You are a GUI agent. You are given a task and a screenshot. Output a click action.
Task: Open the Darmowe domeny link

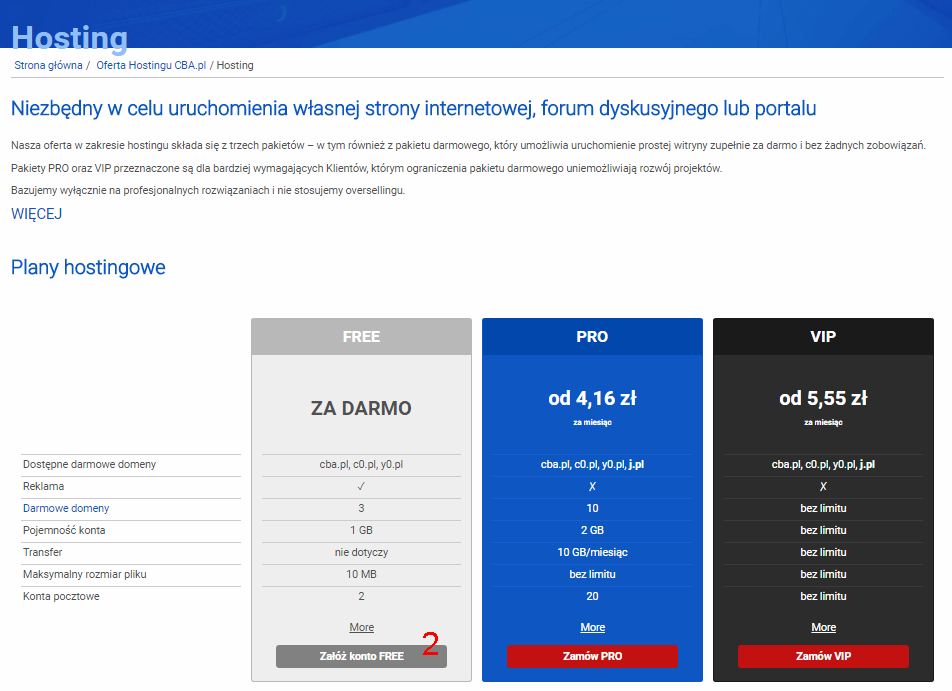[66, 508]
